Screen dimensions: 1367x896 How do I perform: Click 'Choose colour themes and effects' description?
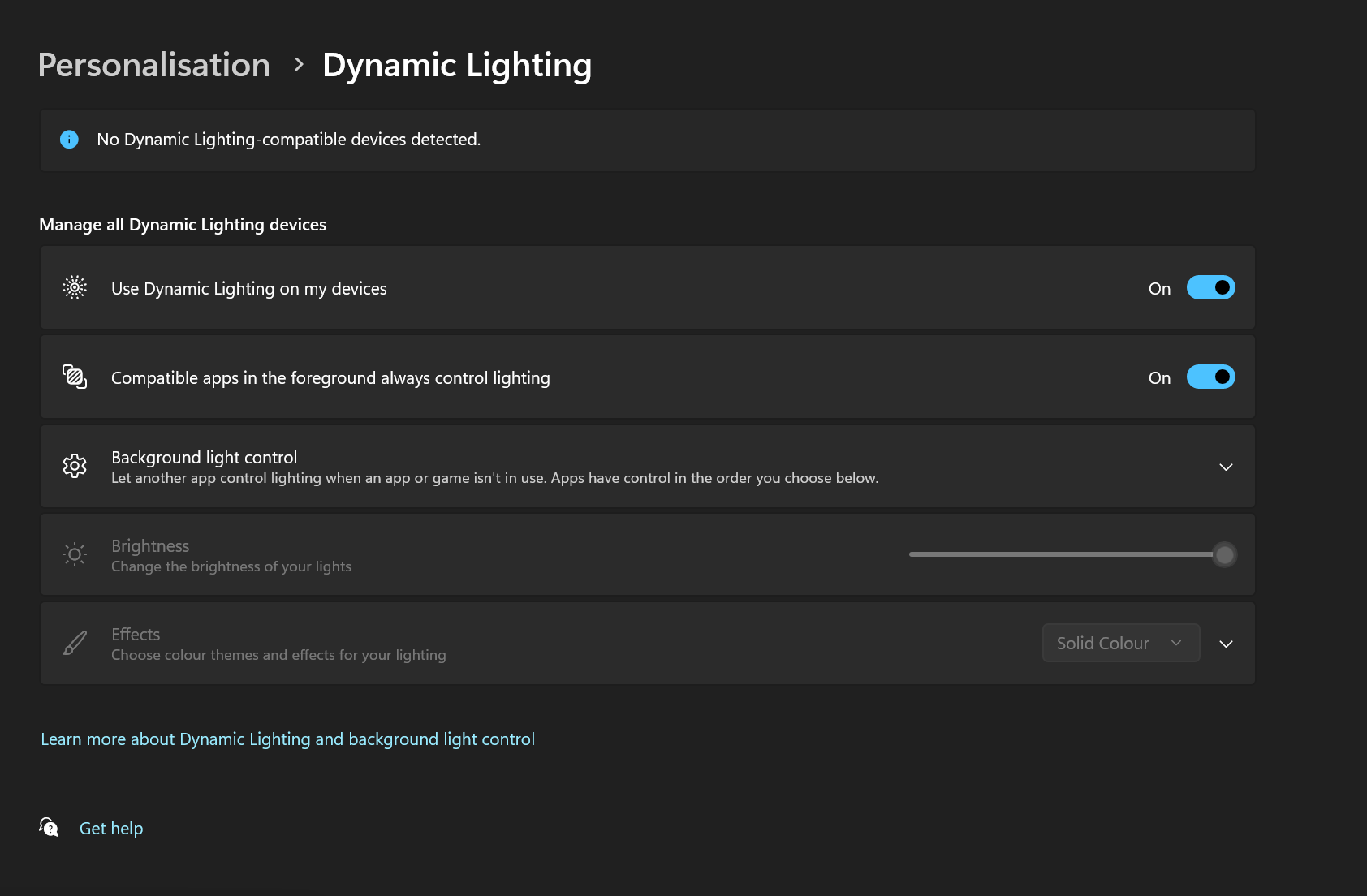click(x=278, y=655)
